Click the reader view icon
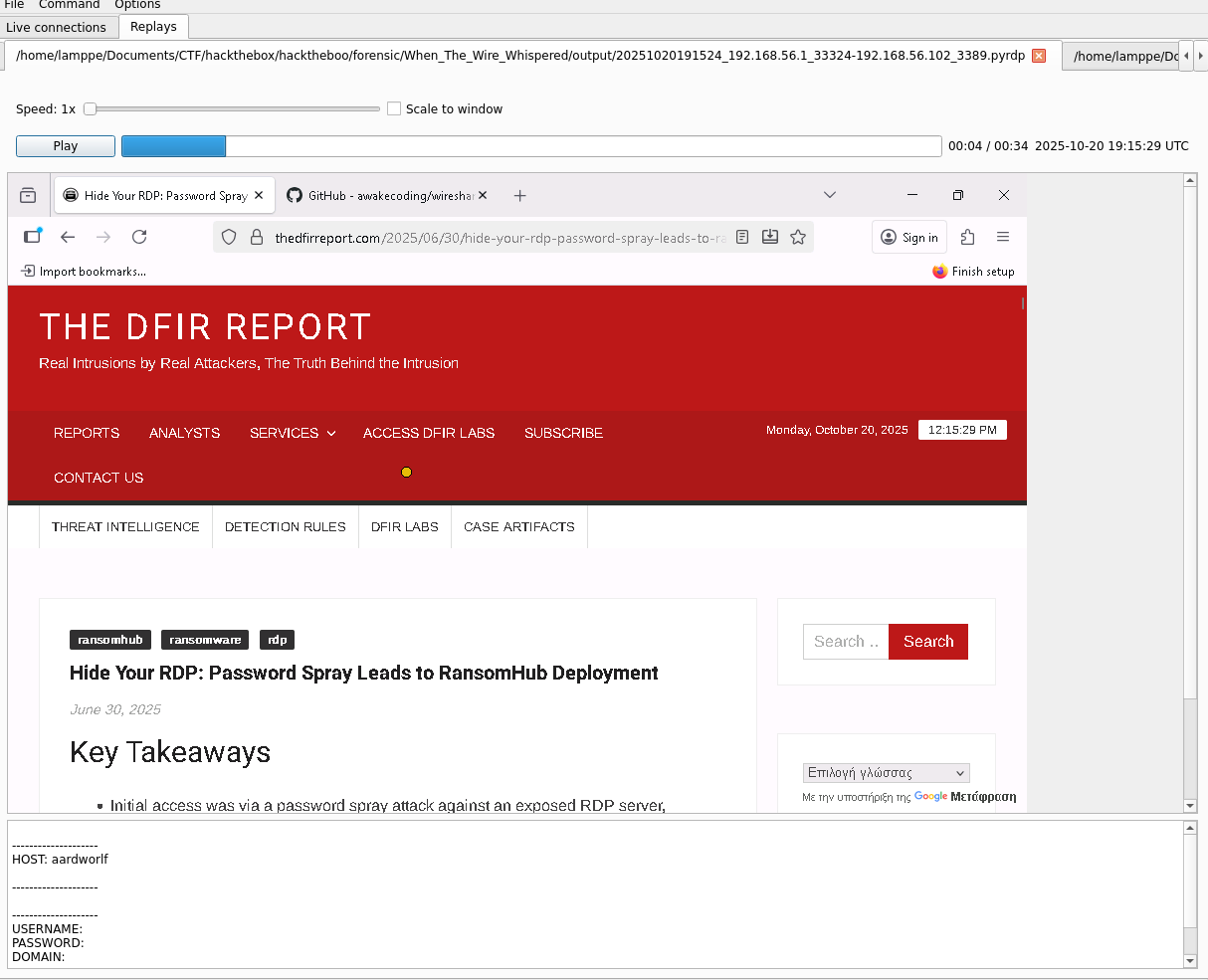 coord(742,237)
